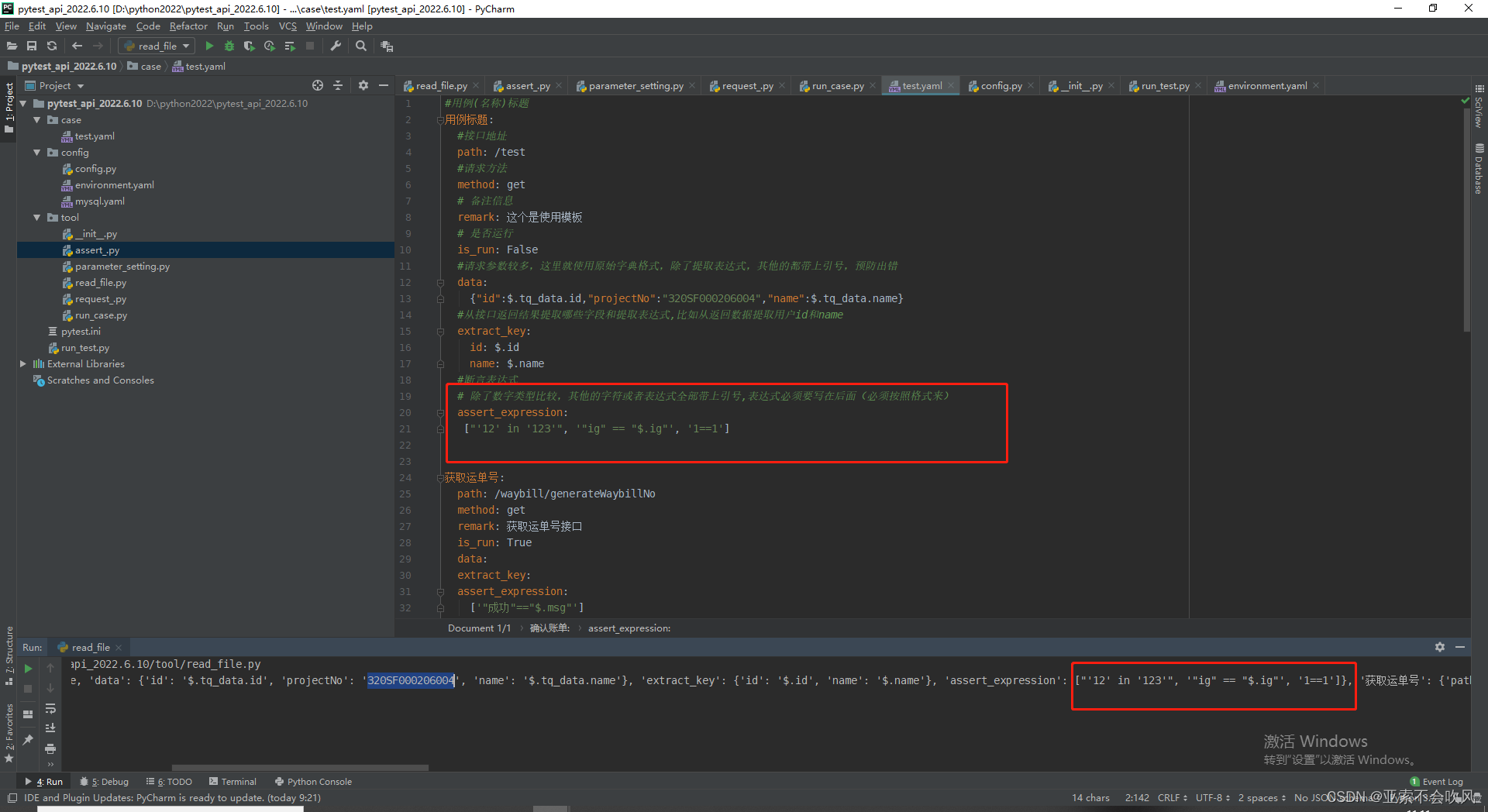This screenshot has height=812, width=1488.
Task: Click the Profile run icon in toolbar
Action: point(270,46)
